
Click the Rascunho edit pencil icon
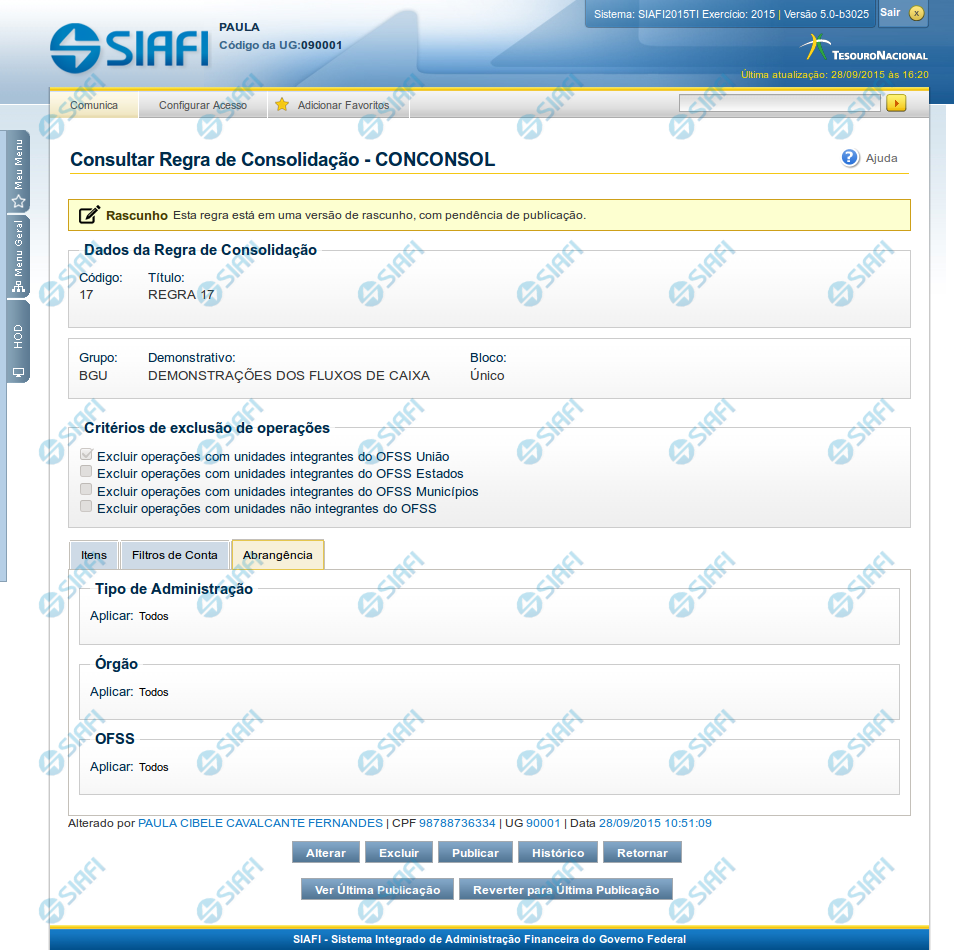point(89,215)
